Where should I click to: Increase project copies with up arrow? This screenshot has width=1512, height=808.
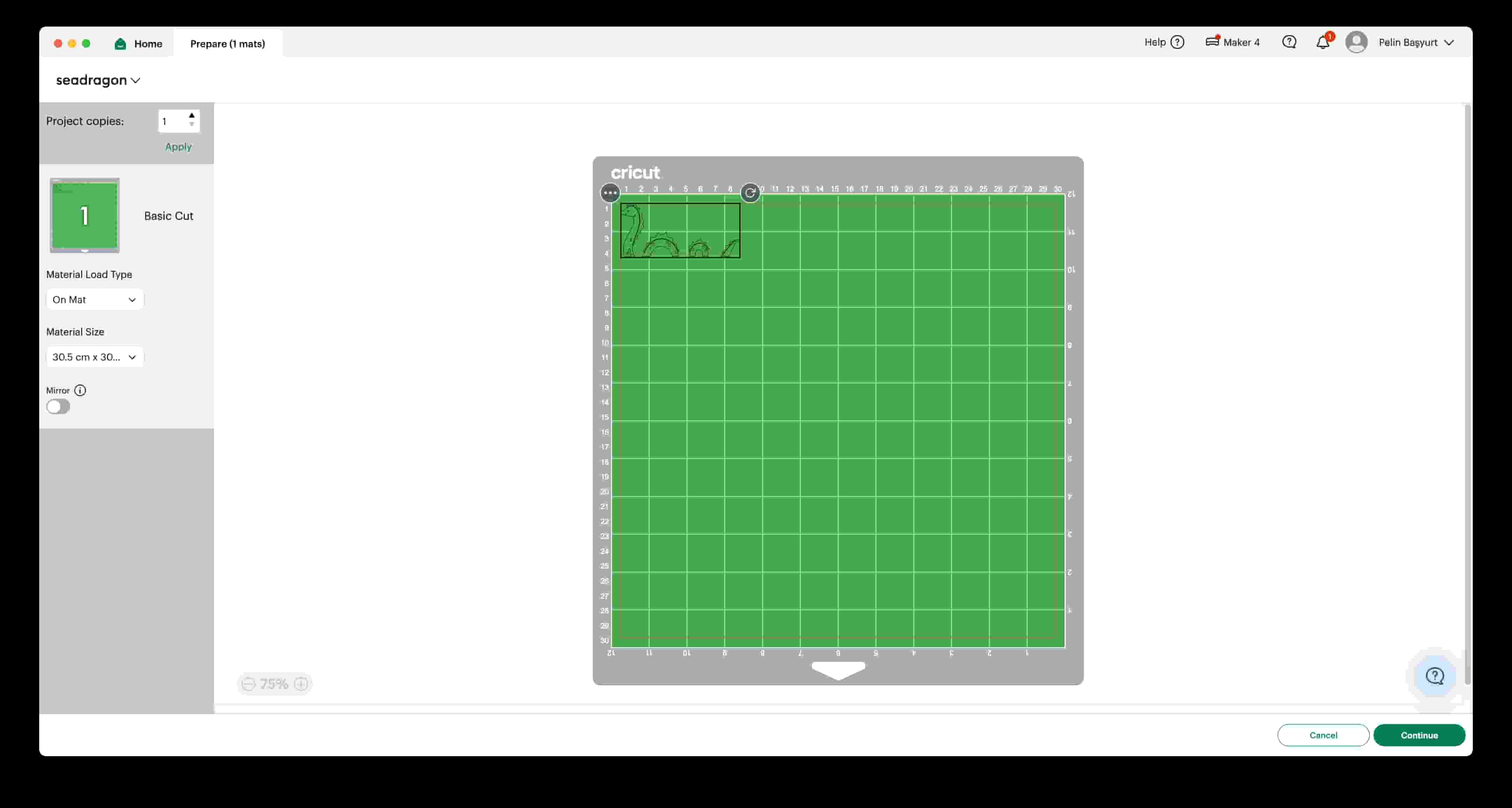(191, 116)
